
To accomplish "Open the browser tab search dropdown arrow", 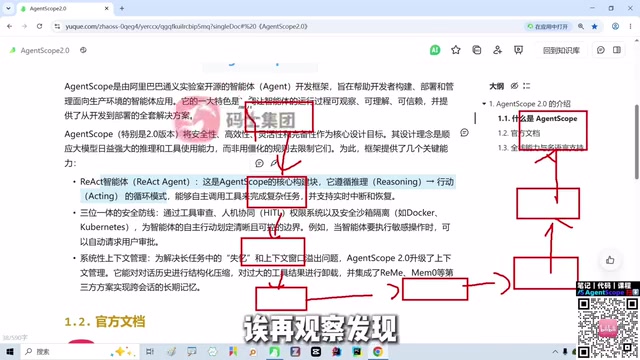I will [8, 8].
